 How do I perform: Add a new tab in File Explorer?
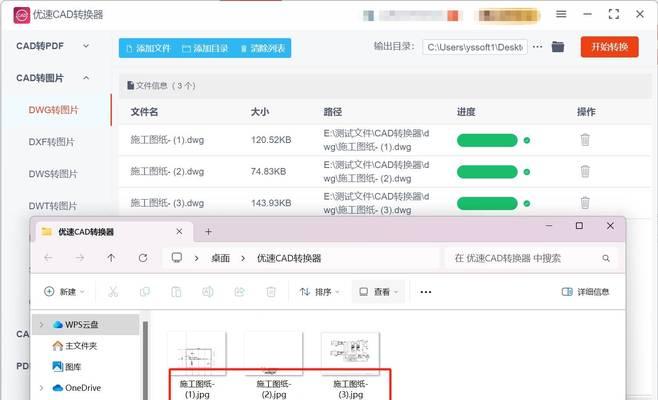point(208,232)
